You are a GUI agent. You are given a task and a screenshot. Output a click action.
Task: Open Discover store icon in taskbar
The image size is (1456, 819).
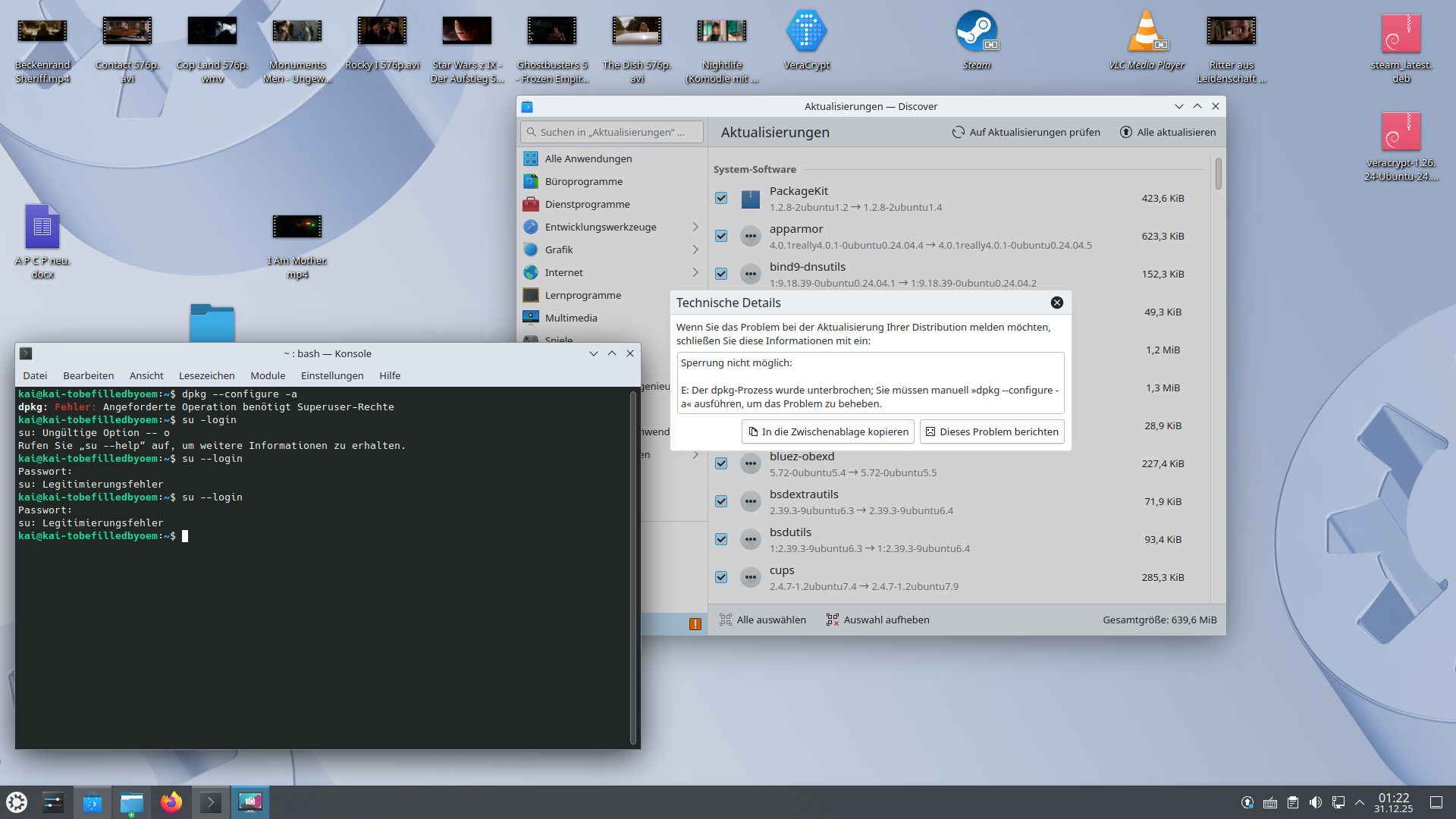pyautogui.click(x=92, y=802)
